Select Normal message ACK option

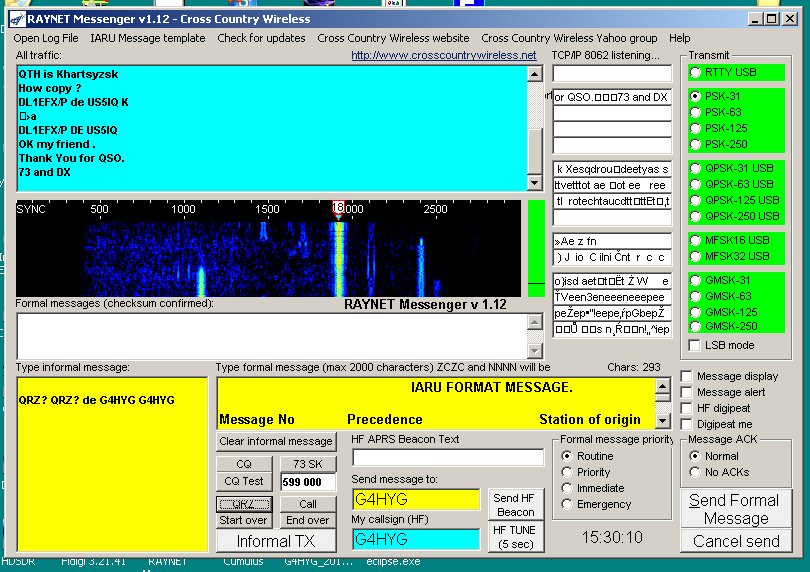click(695, 456)
